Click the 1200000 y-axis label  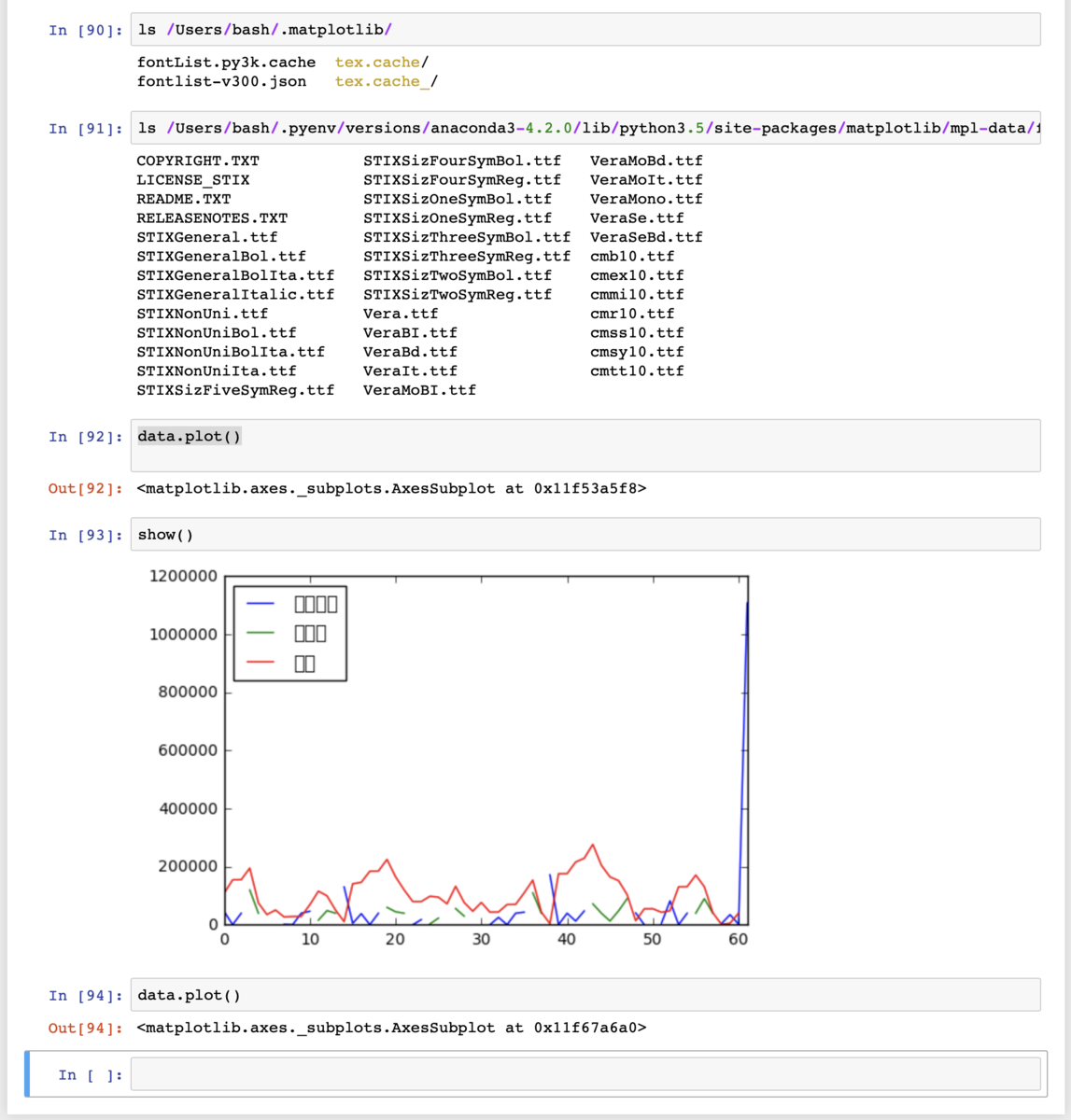tap(184, 575)
